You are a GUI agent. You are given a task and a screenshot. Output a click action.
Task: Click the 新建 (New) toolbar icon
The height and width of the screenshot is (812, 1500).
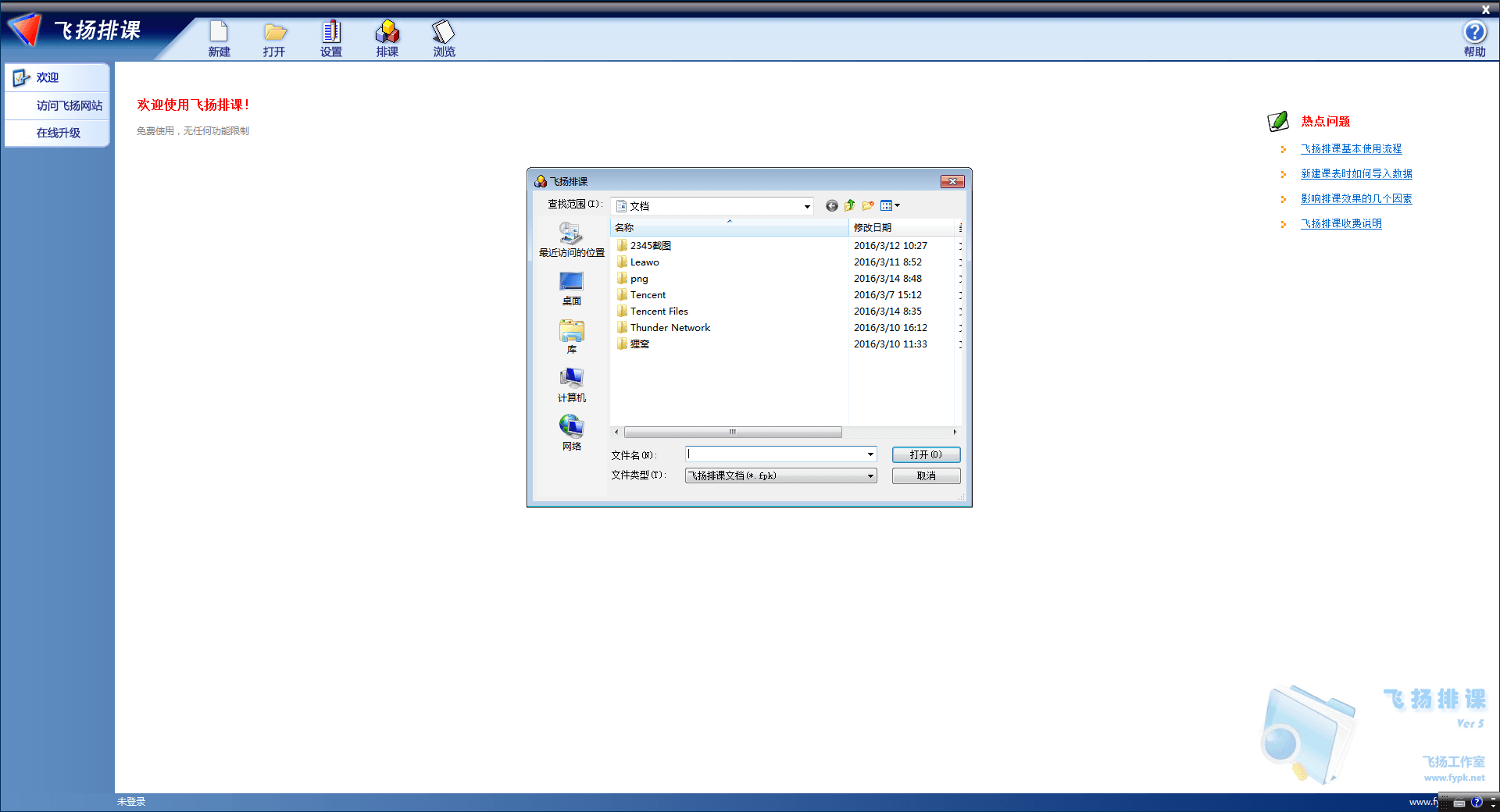219,38
